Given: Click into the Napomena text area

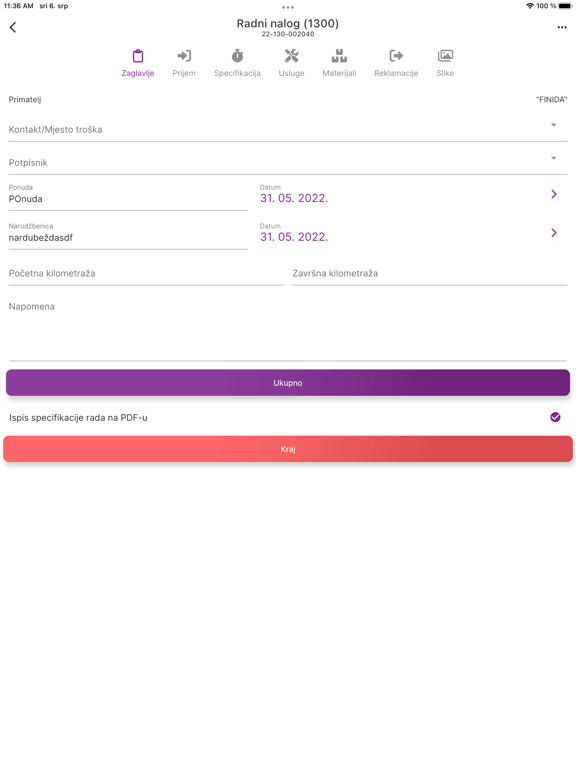Looking at the screenshot, I should click(x=288, y=328).
